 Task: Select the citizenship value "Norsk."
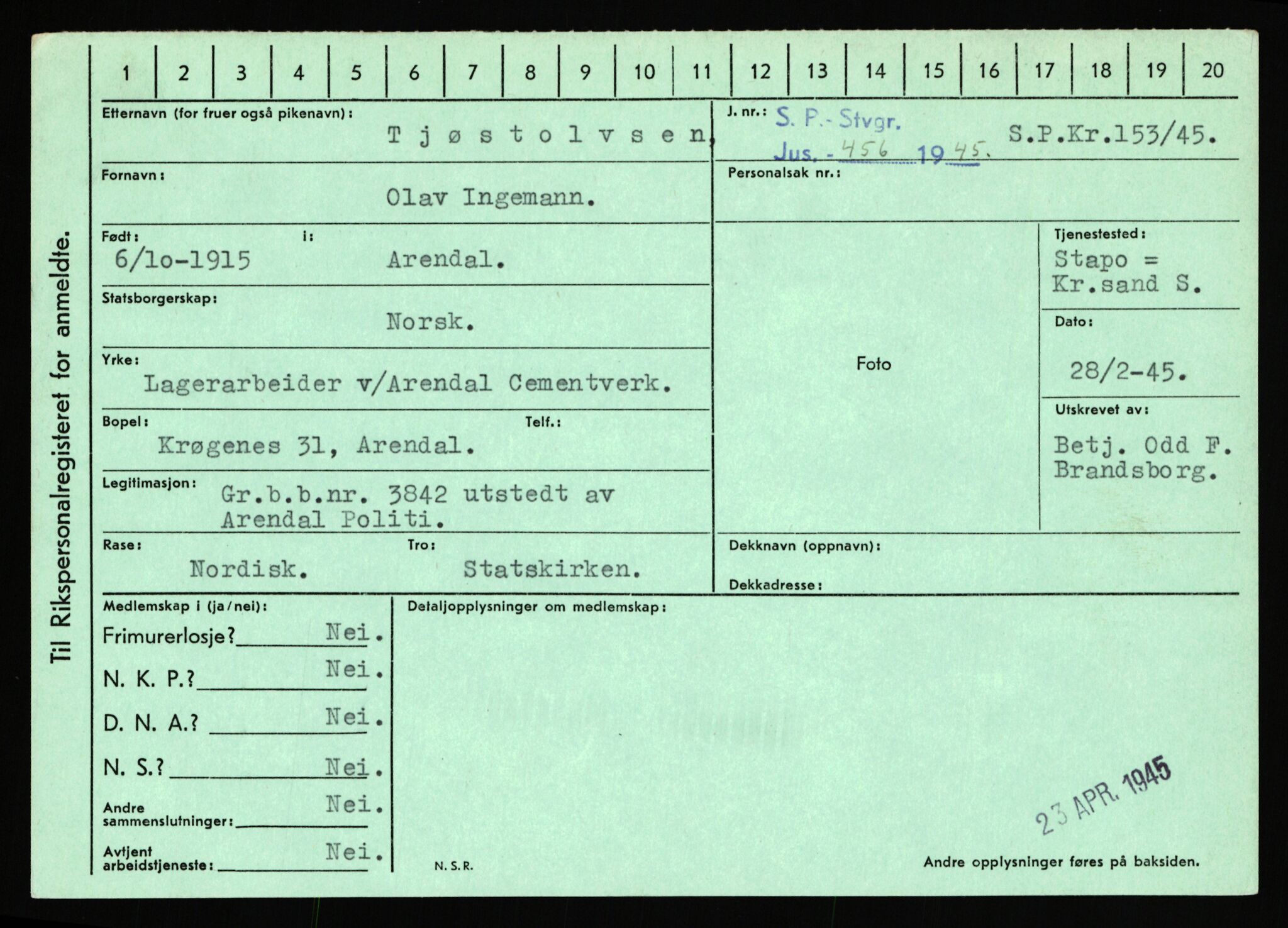[x=430, y=323]
